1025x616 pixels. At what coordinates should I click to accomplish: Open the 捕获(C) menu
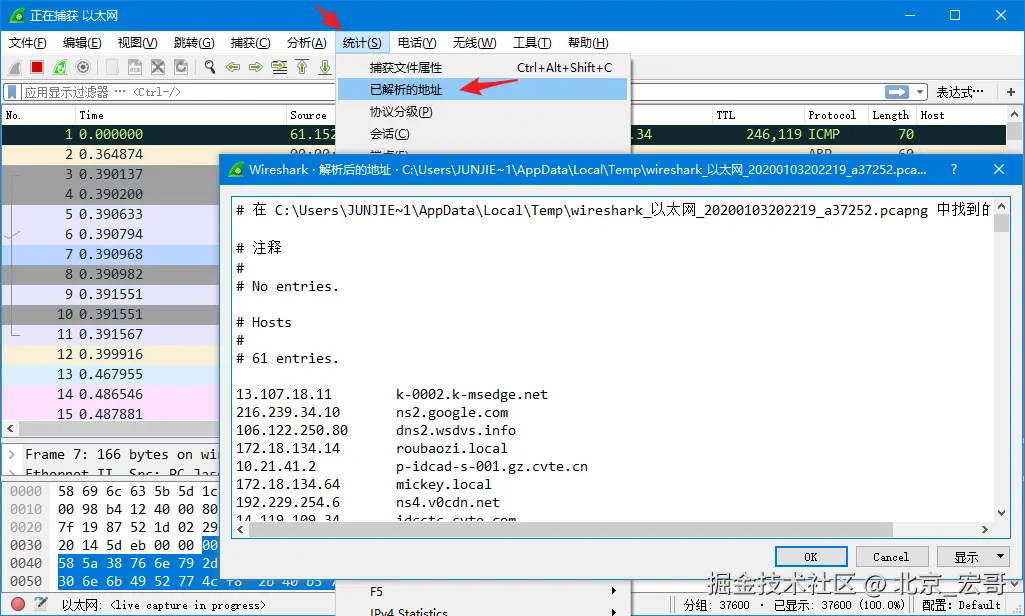(x=250, y=43)
